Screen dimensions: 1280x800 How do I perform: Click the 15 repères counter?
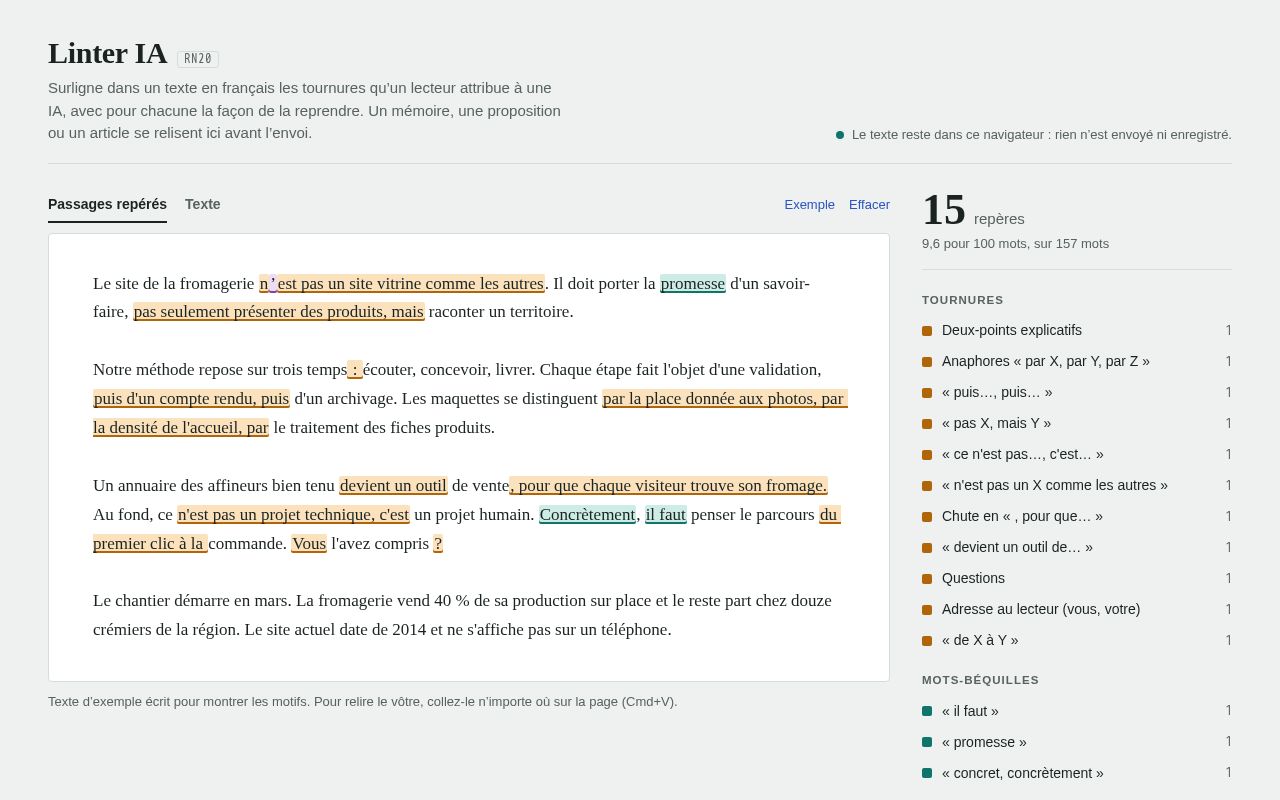click(x=973, y=210)
